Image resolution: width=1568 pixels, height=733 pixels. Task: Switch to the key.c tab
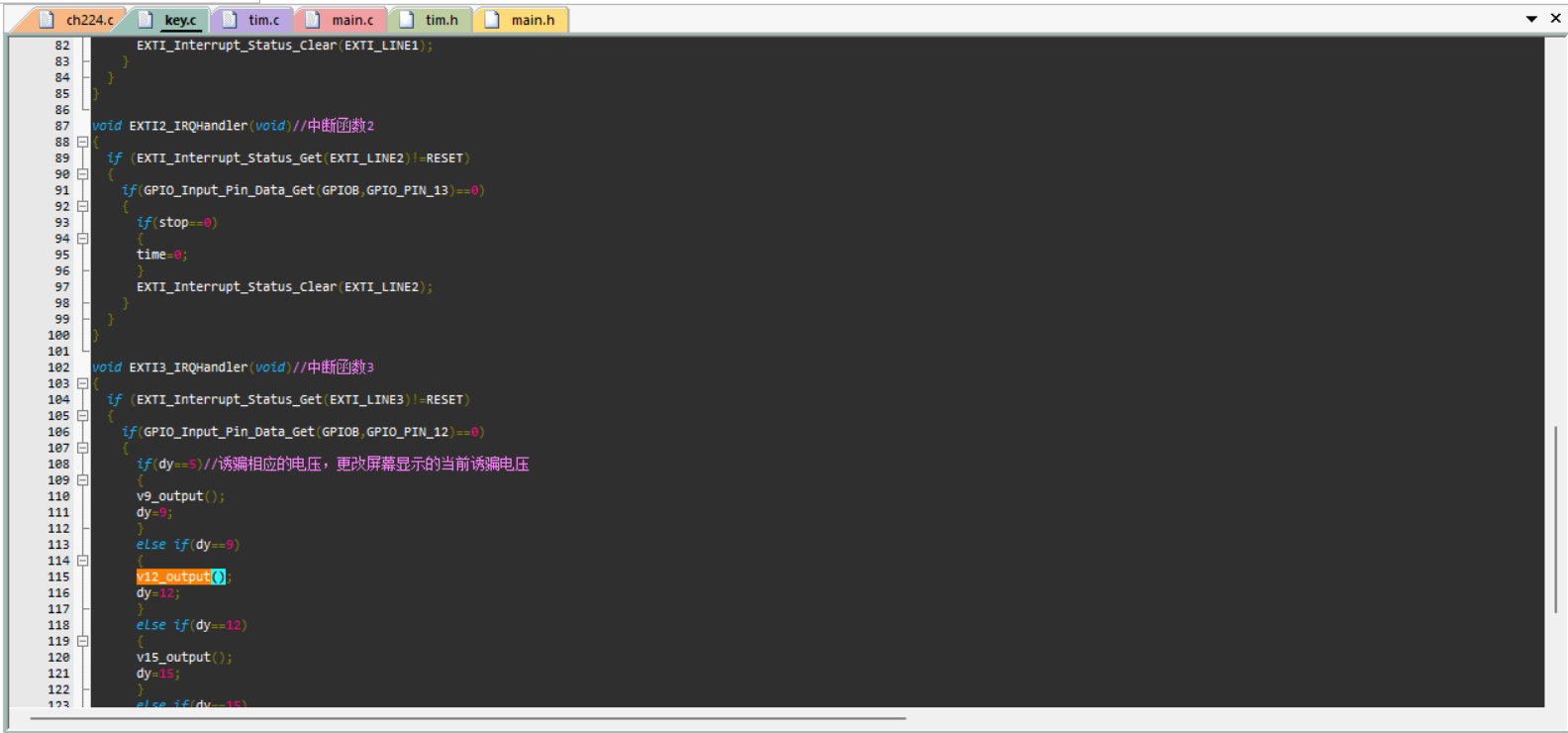[179, 20]
